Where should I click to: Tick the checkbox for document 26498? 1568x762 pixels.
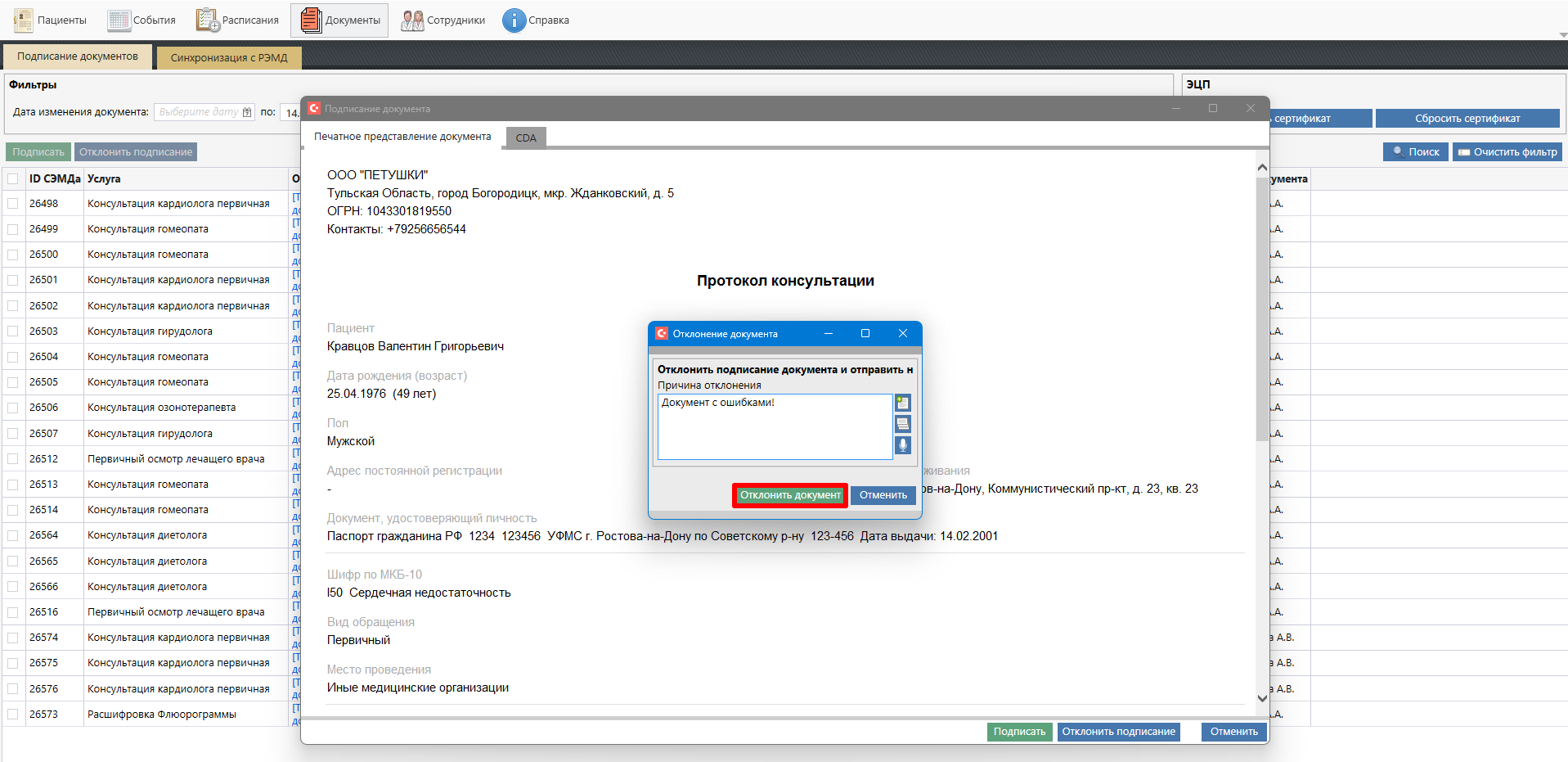pos(13,204)
